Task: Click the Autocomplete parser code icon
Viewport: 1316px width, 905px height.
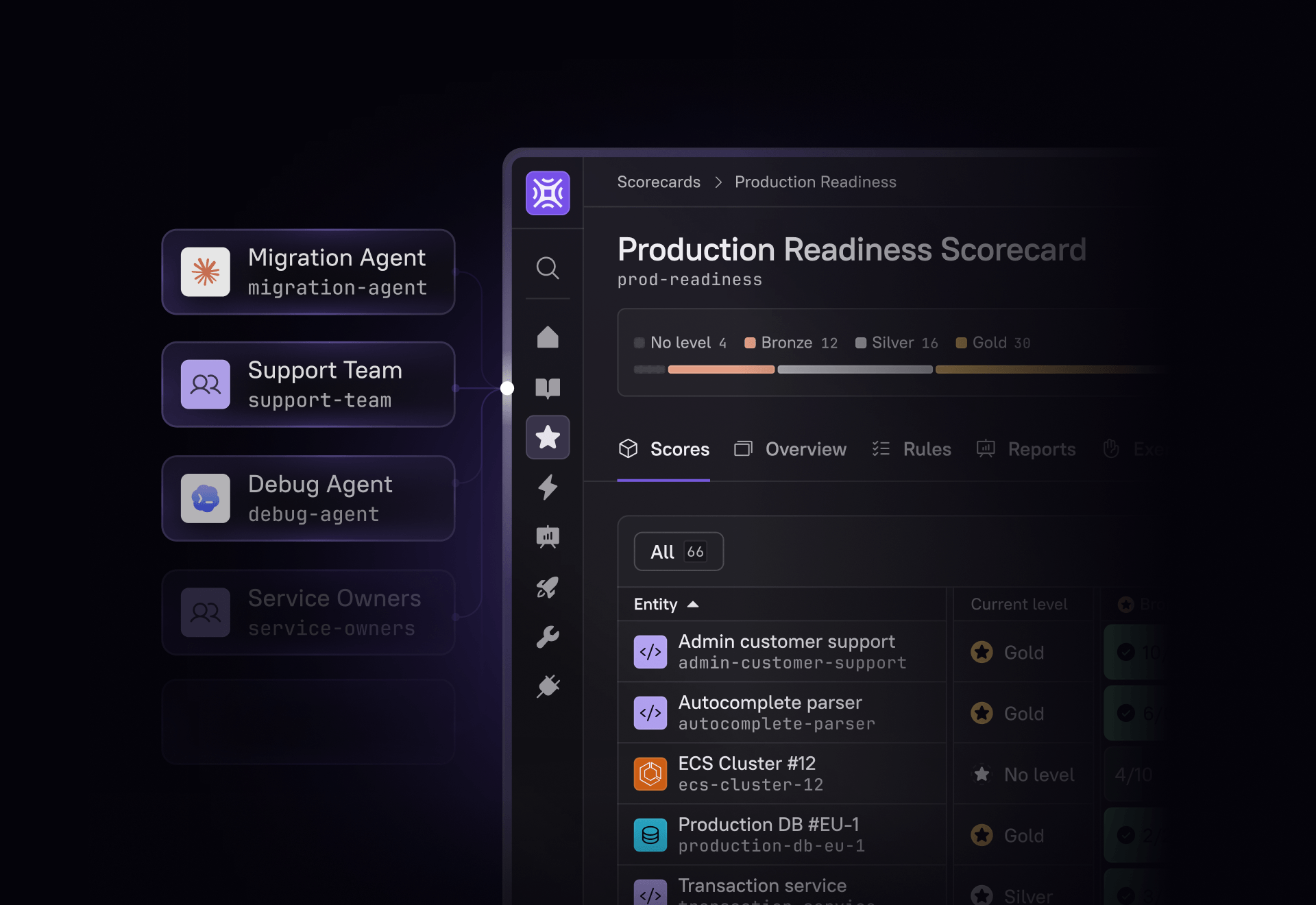Action: pyautogui.click(x=650, y=713)
